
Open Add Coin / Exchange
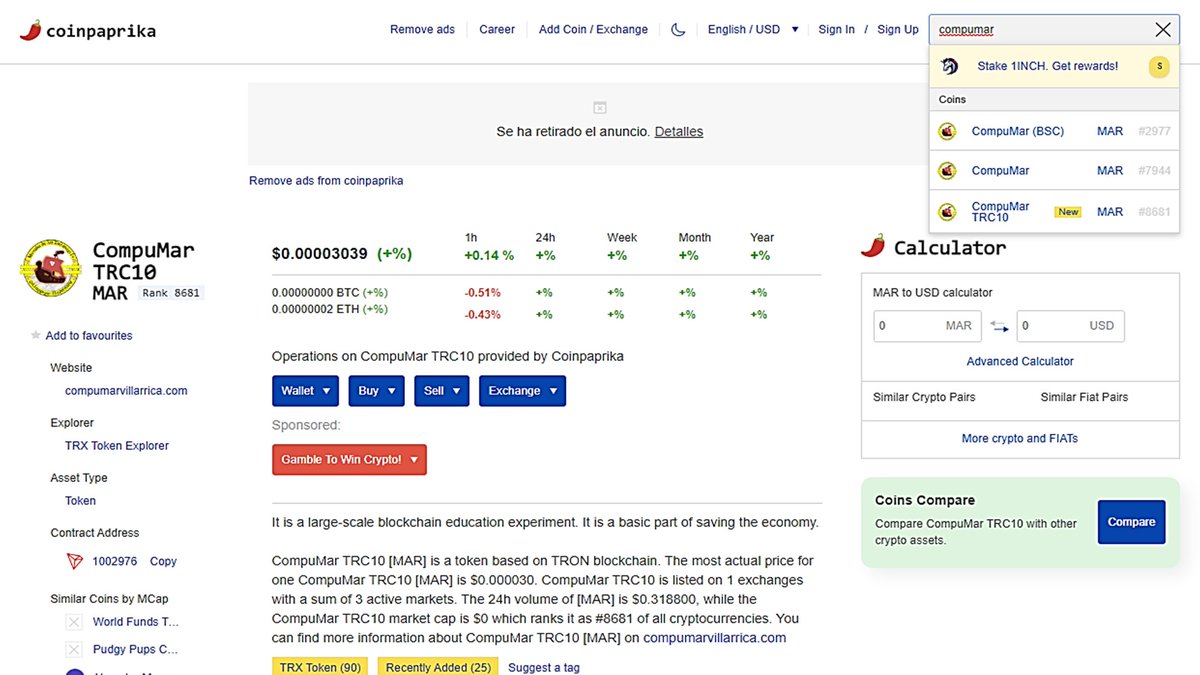pyautogui.click(x=593, y=30)
